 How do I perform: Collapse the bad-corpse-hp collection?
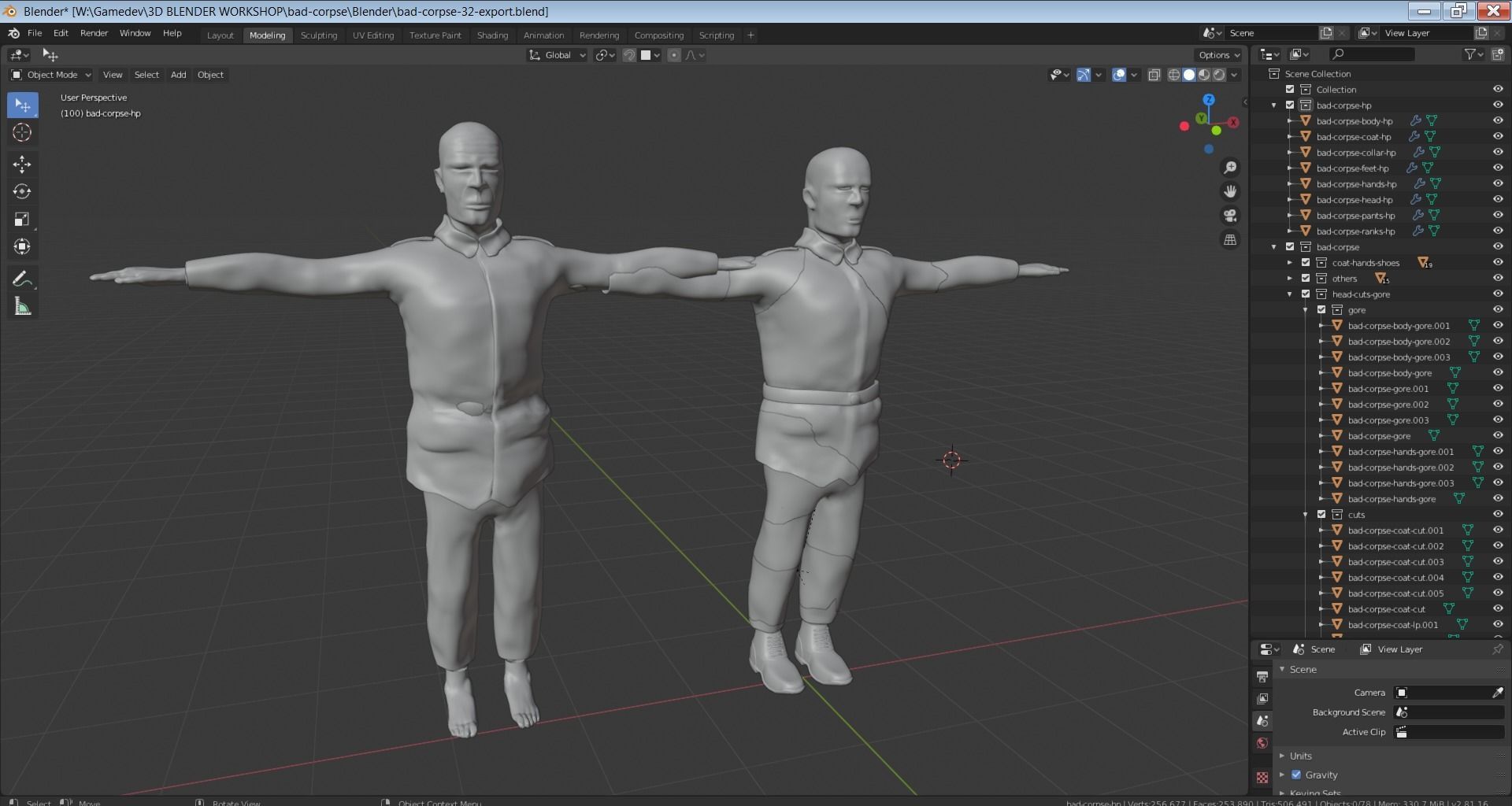[1274, 105]
